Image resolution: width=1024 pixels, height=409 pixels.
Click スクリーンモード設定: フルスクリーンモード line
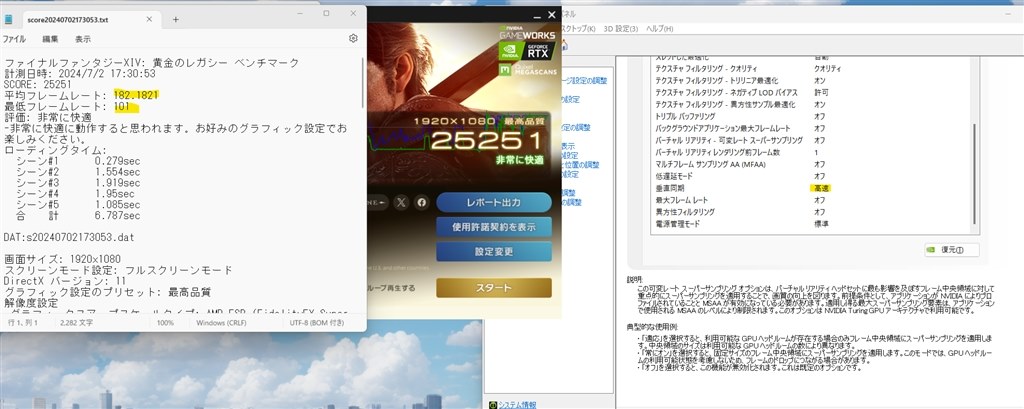[118, 270]
